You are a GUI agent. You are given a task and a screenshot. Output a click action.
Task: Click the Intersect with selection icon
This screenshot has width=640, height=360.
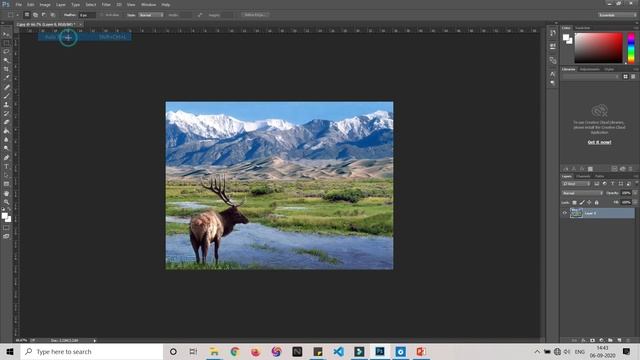coord(53,15)
